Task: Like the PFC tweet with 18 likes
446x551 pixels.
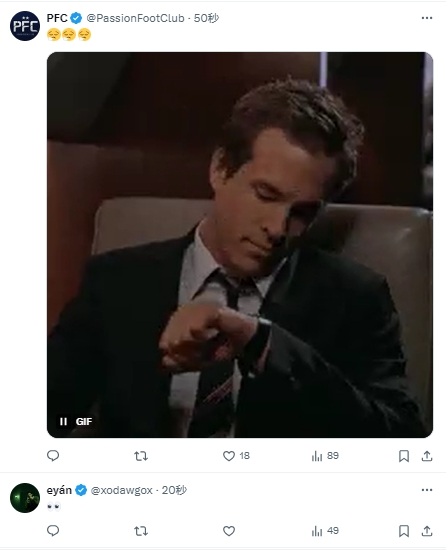Action: (x=236, y=456)
